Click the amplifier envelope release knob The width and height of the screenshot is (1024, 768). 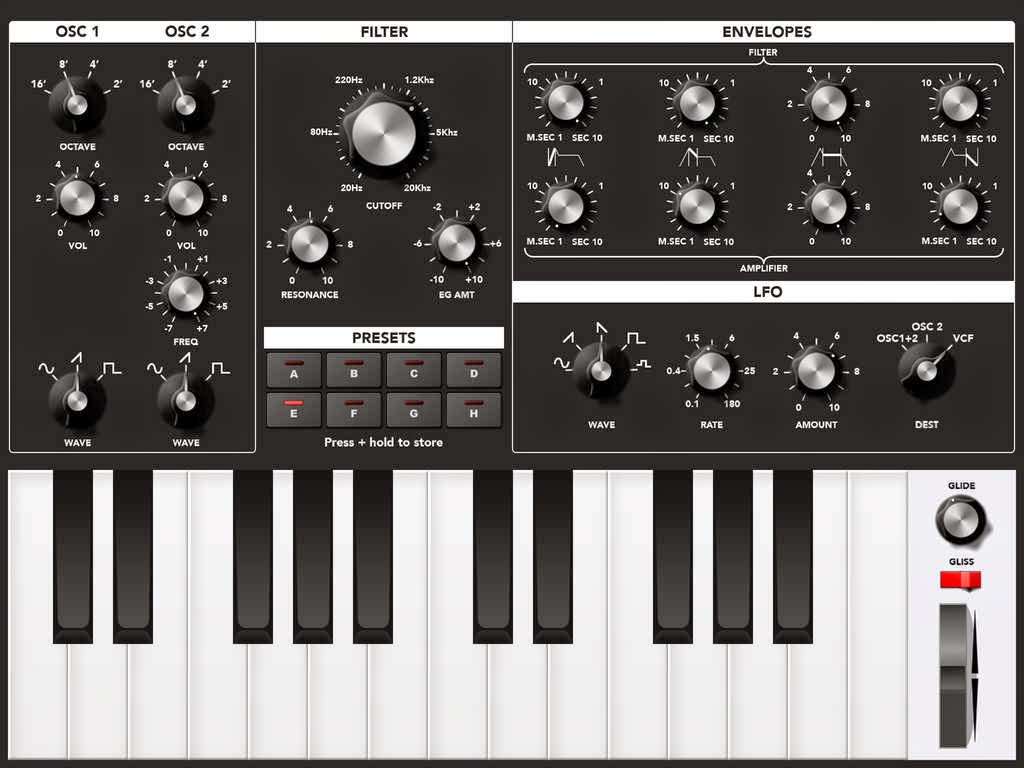[959, 206]
